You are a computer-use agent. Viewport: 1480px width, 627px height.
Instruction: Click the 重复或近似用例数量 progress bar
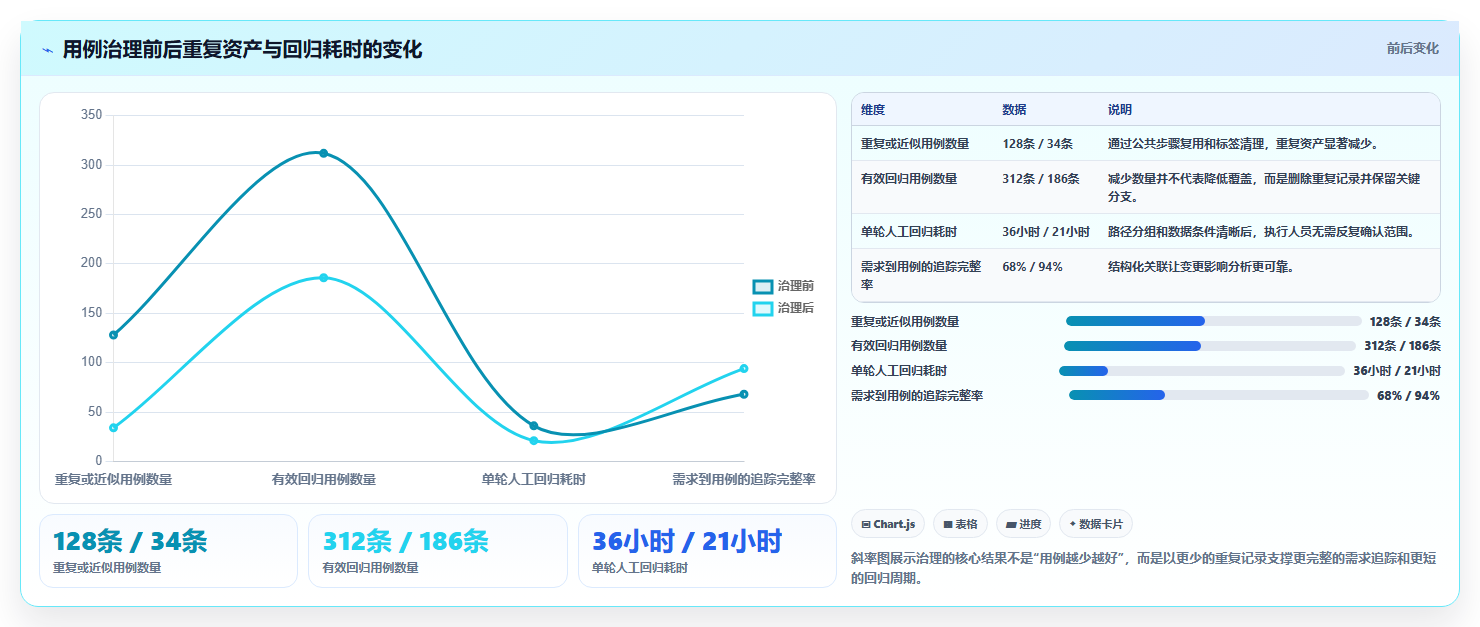click(x=1213, y=321)
